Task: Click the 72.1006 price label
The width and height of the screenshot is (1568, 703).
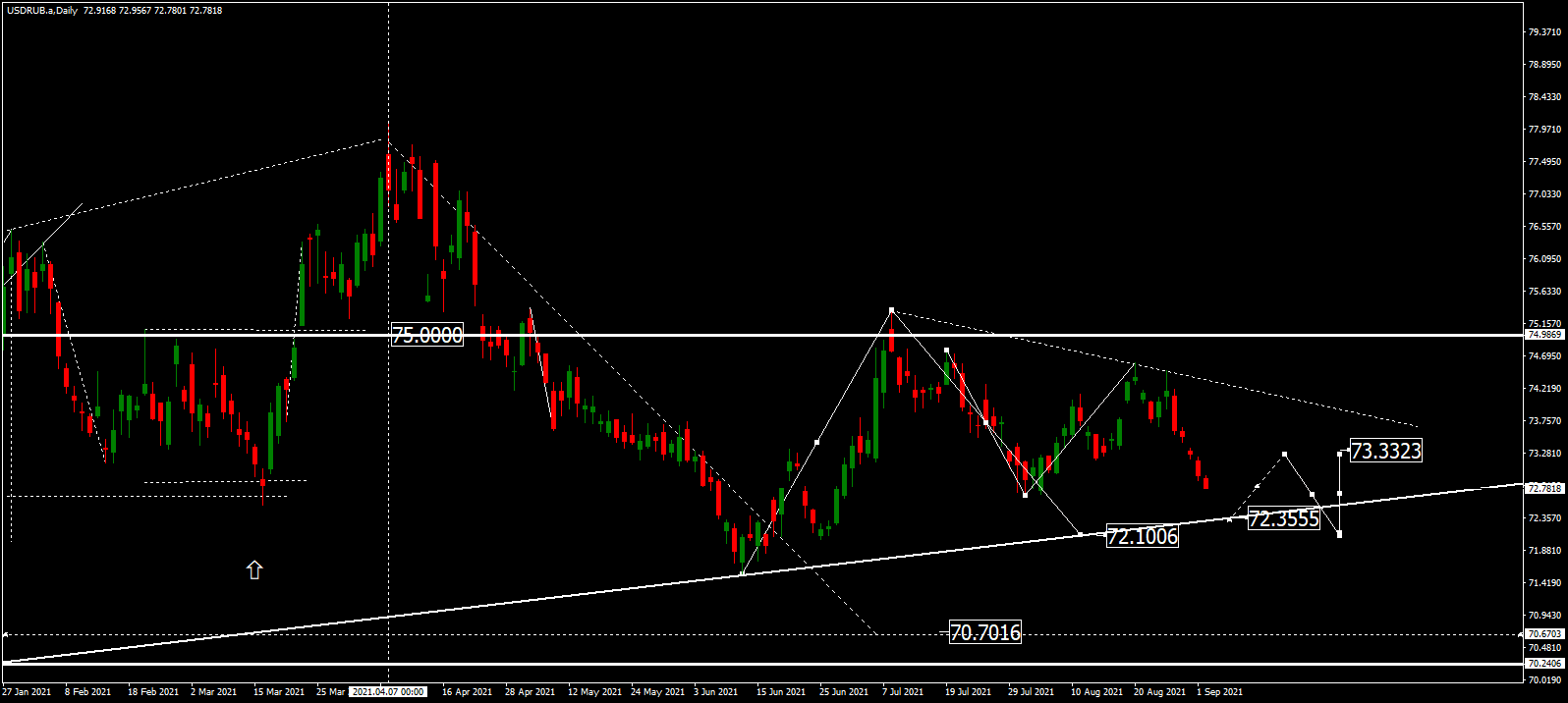Action: coord(1142,536)
